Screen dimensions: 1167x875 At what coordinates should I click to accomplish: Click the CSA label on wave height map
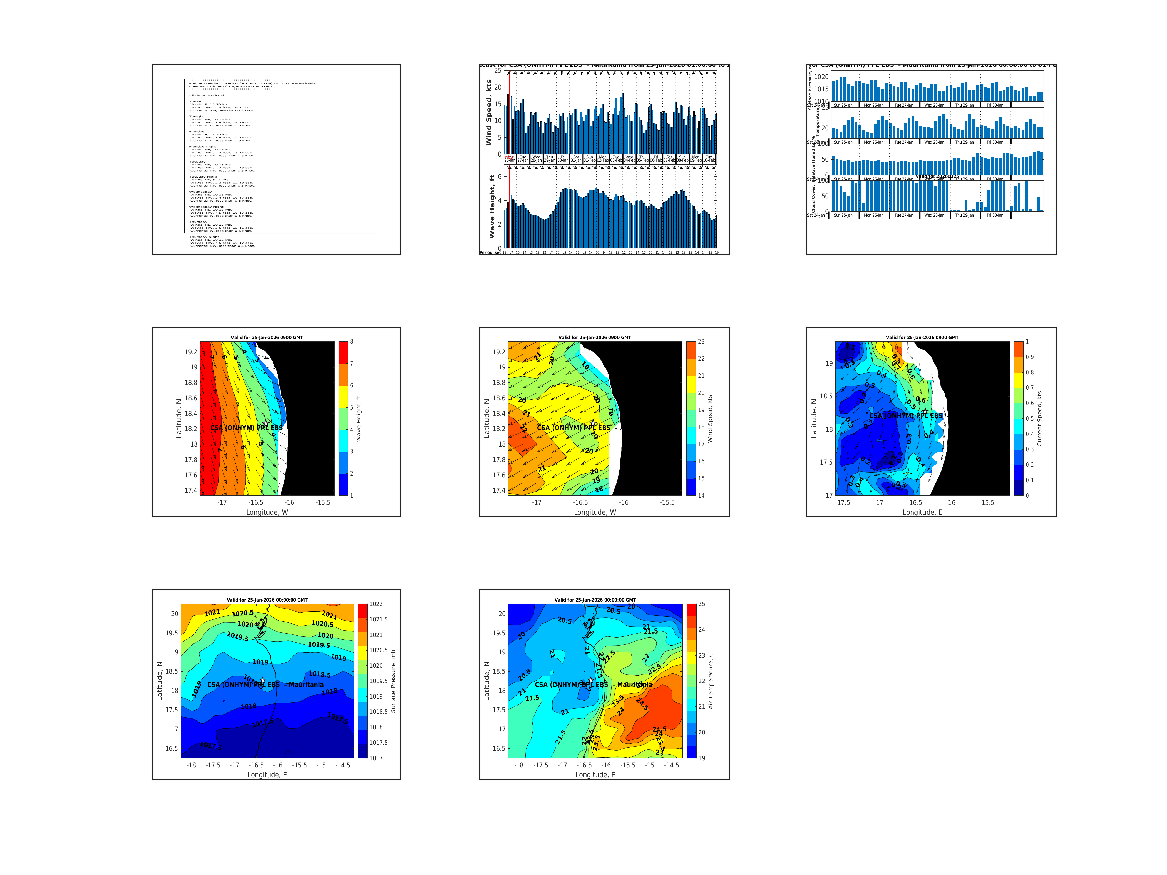pyautogui.click(x=247, y=427)
